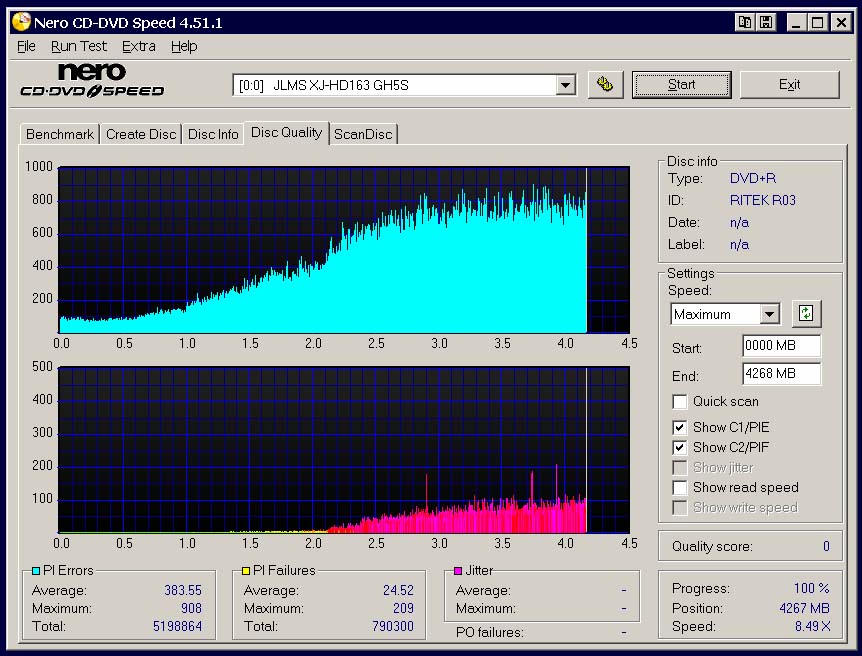Open the Extra menu
Image resolution: width=862 pixels, height=656 pixels.
(139, 46)
